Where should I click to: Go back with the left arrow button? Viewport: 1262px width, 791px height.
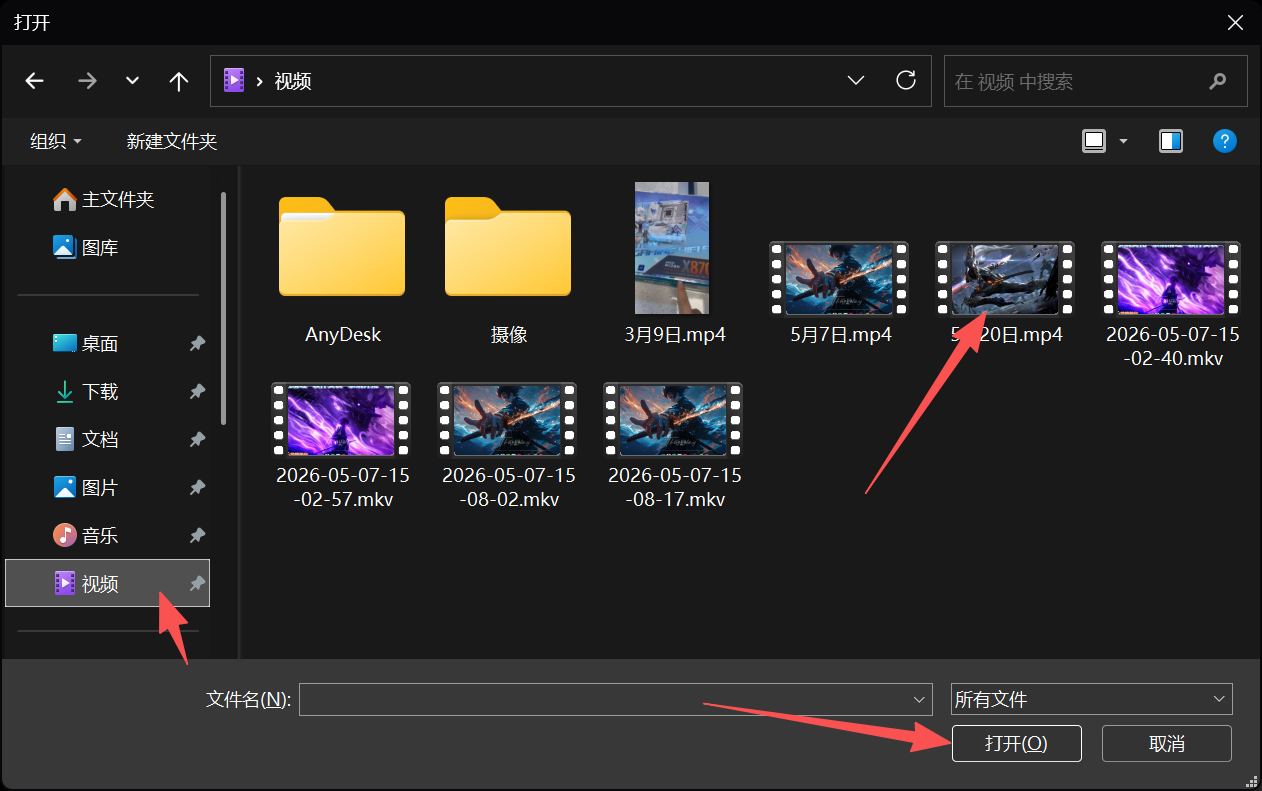[x=35, y=82]
